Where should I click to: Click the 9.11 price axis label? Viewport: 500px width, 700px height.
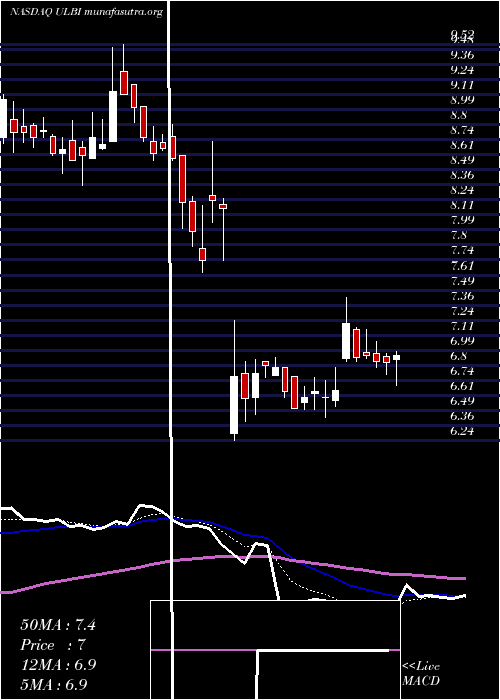point(462,85)
